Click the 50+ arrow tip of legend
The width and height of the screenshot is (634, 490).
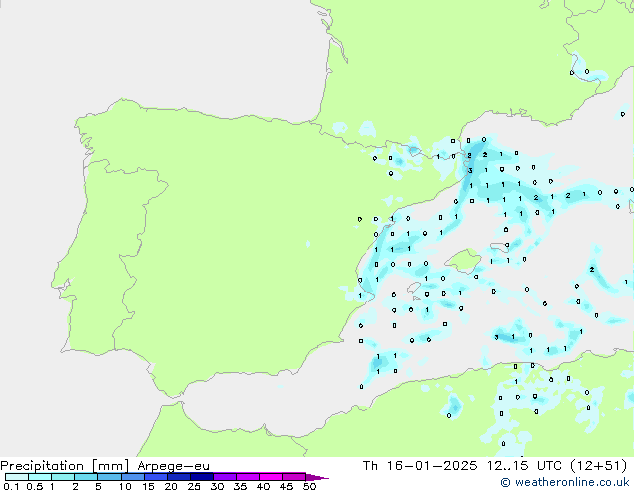(x=317, y=477)
